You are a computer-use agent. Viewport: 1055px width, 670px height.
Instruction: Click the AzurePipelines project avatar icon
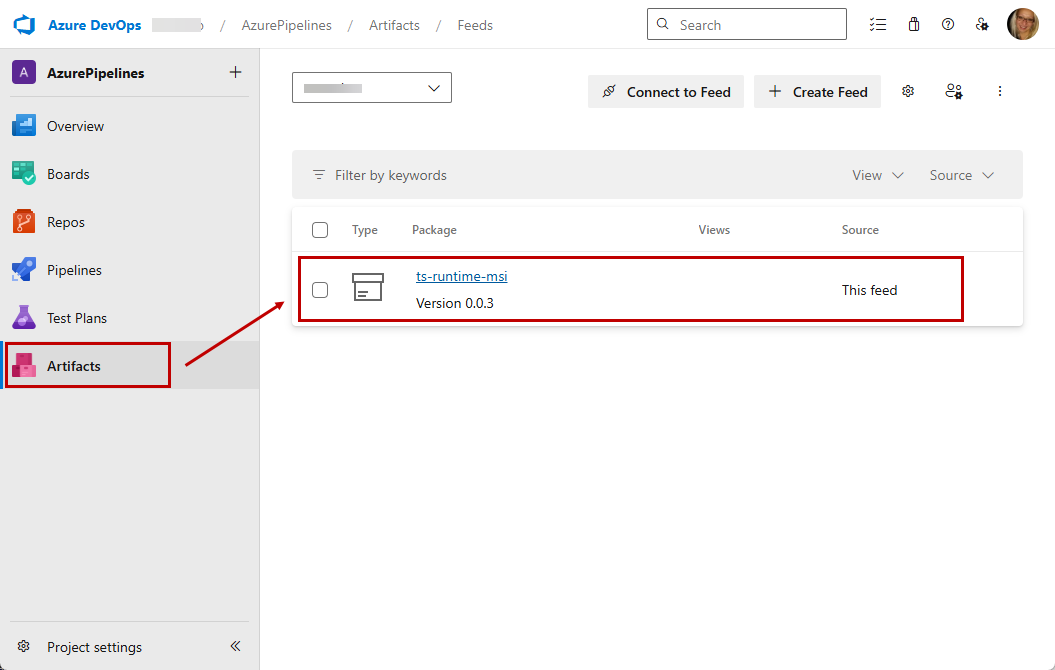coord(24,72)
